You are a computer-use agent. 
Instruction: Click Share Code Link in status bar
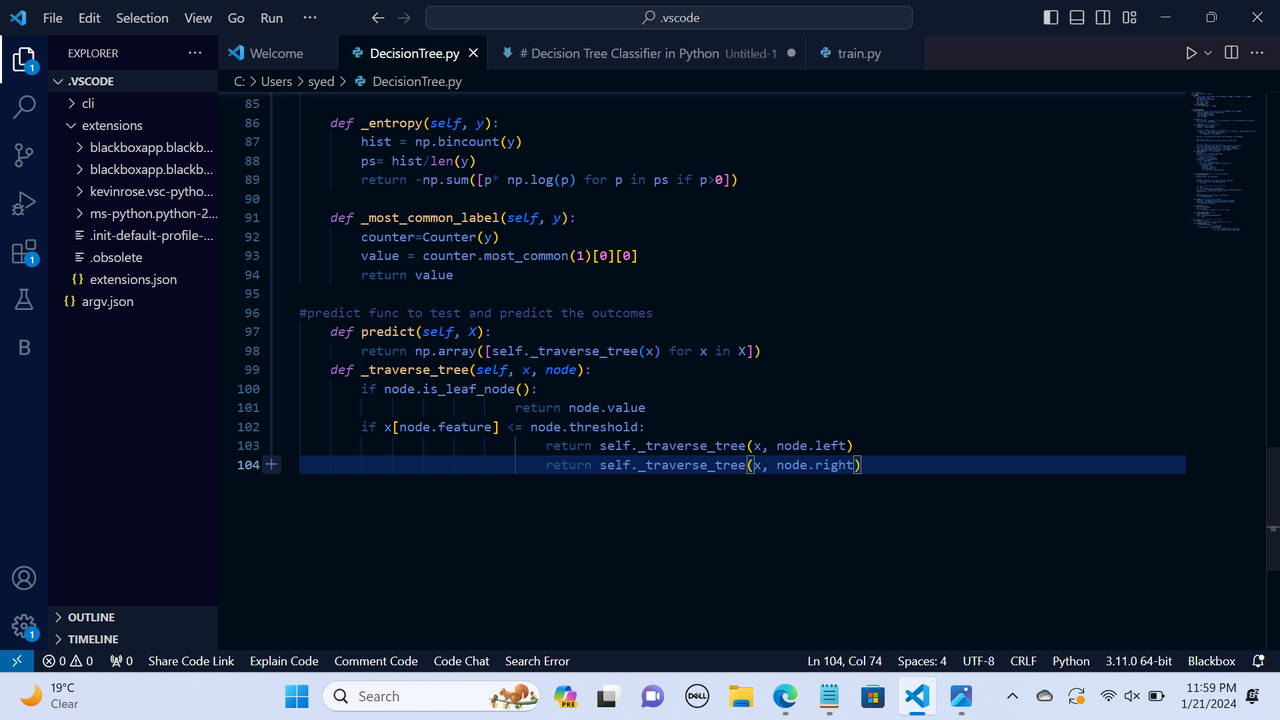tap(191, 661)
